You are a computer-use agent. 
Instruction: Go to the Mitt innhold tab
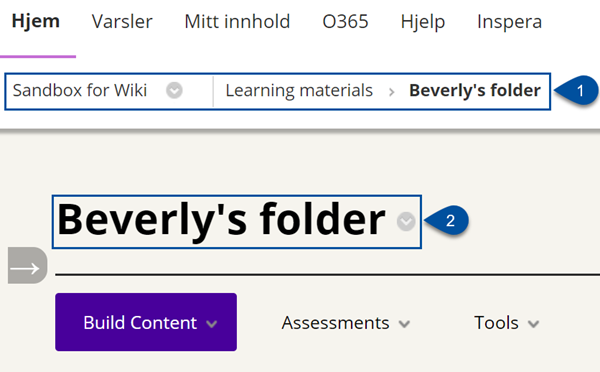point(237,21)
